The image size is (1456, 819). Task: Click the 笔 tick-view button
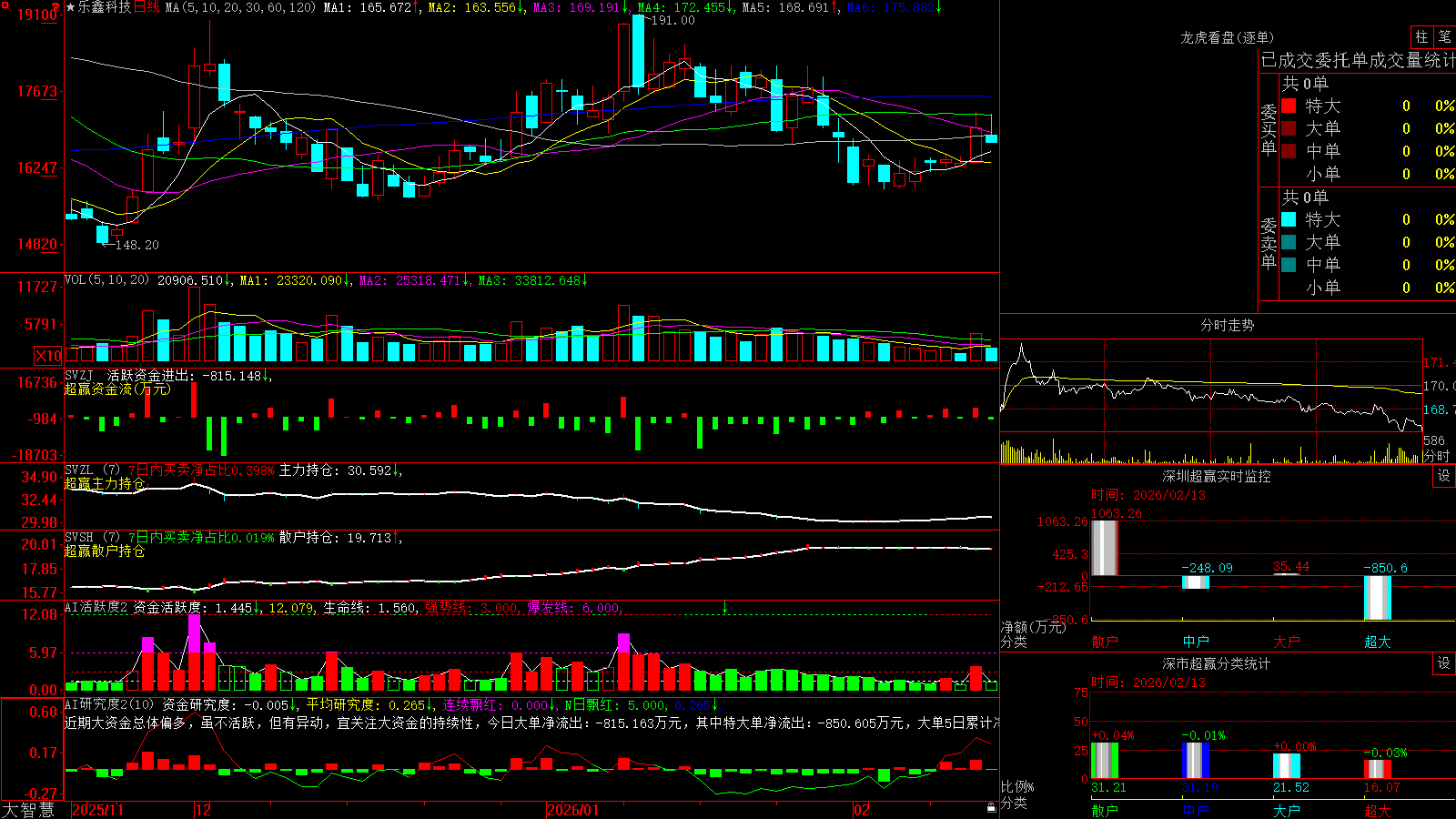pyautogui.click(x=1445, y=36)
